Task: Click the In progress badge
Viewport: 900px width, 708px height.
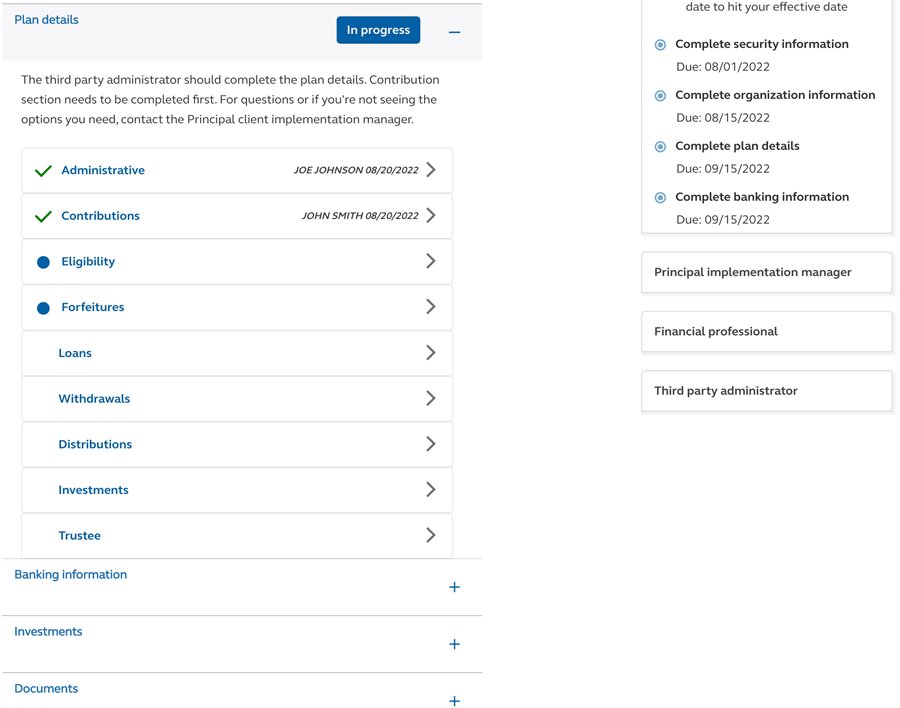Action: pyautogui.click(x=378, y=30)
